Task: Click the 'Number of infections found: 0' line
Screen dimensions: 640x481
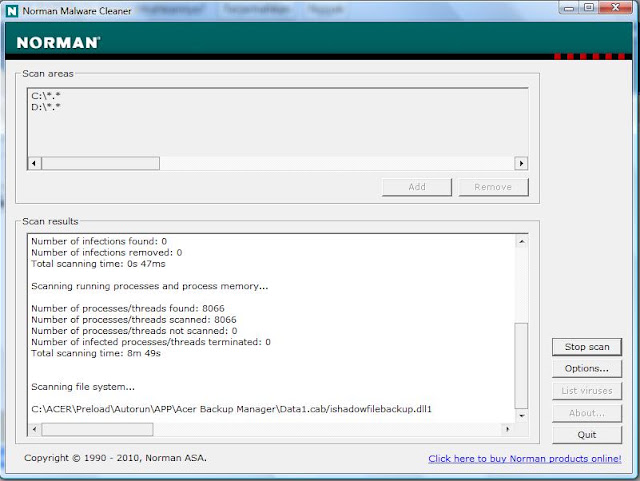Action: pos(99,241)
